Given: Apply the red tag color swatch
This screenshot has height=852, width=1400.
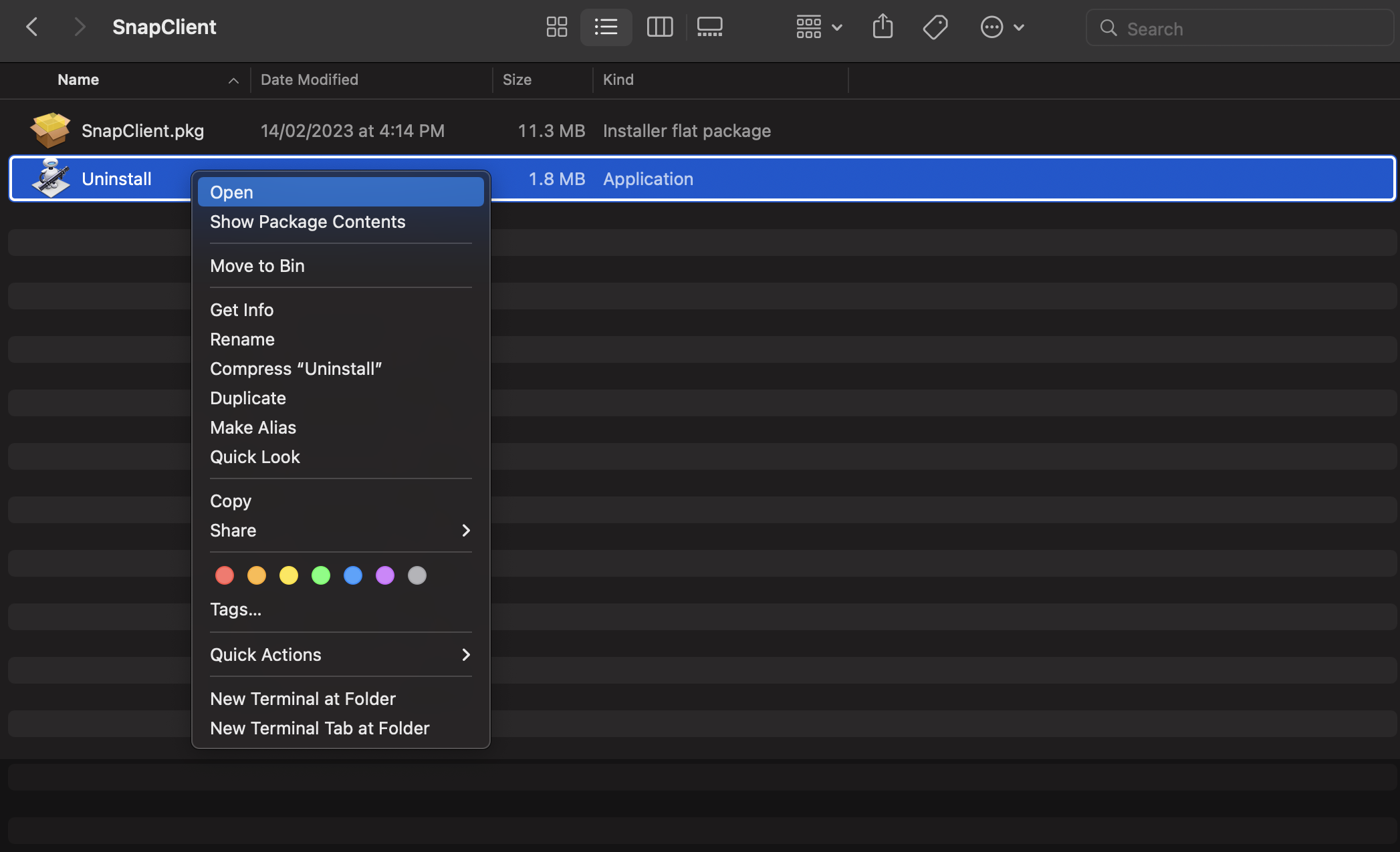Looking at the screenshot, I should coord(224,575).
